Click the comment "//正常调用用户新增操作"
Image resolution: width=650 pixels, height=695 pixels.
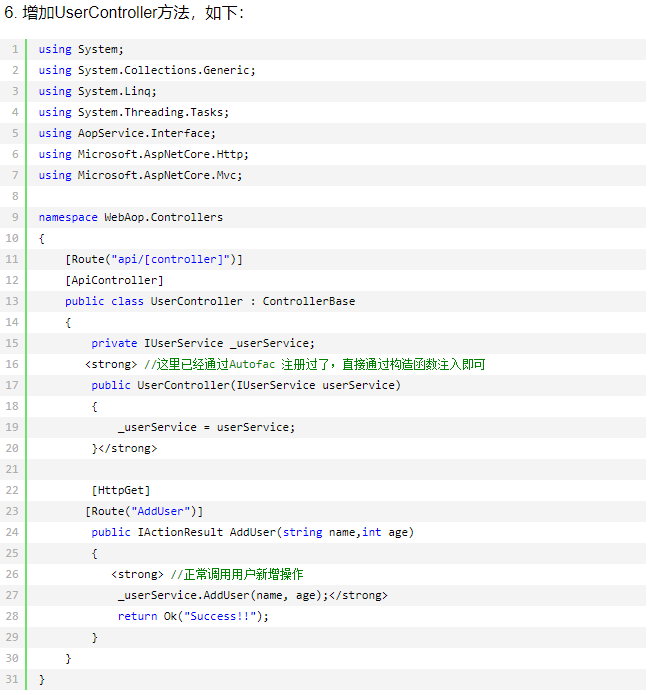(x=237, y=574)
